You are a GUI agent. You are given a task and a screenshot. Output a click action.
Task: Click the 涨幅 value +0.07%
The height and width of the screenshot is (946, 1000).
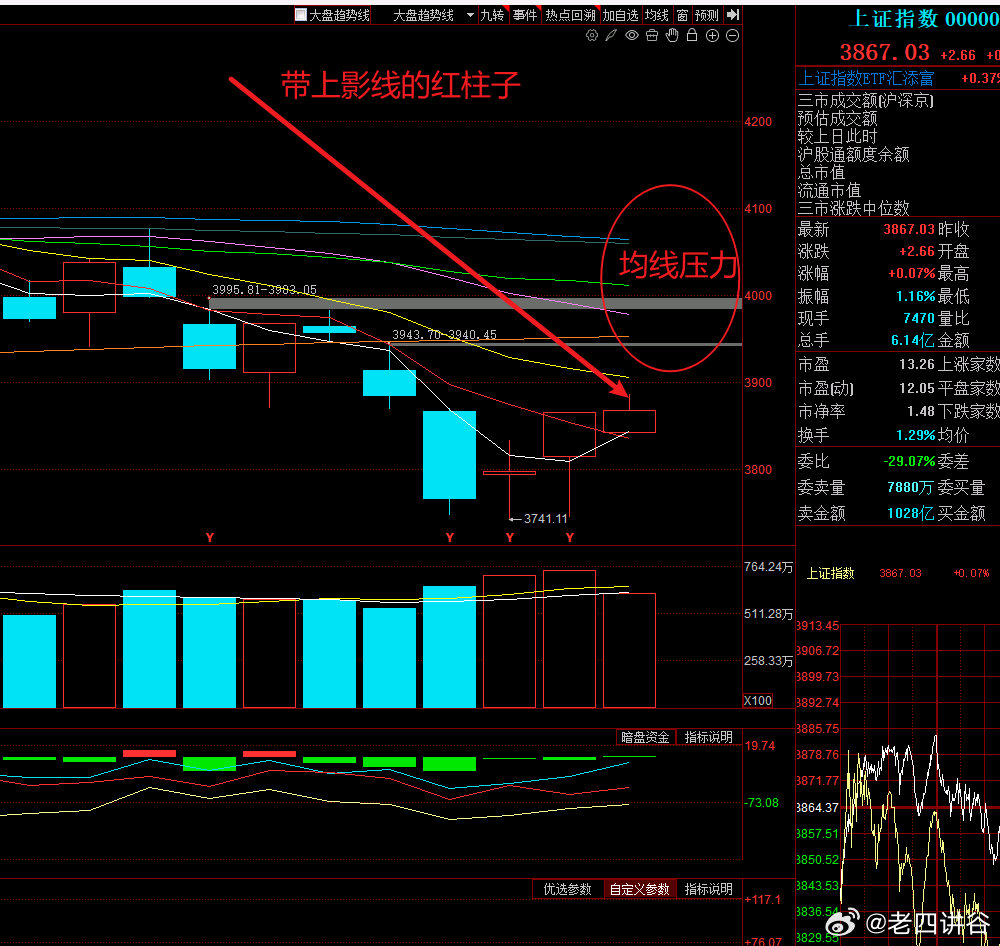[x=911, y=274]
